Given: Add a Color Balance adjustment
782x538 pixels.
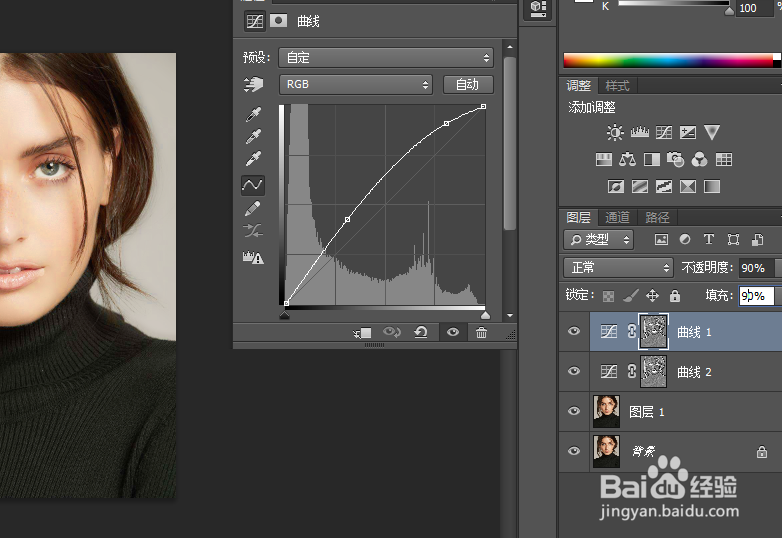Looking at the screenshot, I should click(627, 160).
